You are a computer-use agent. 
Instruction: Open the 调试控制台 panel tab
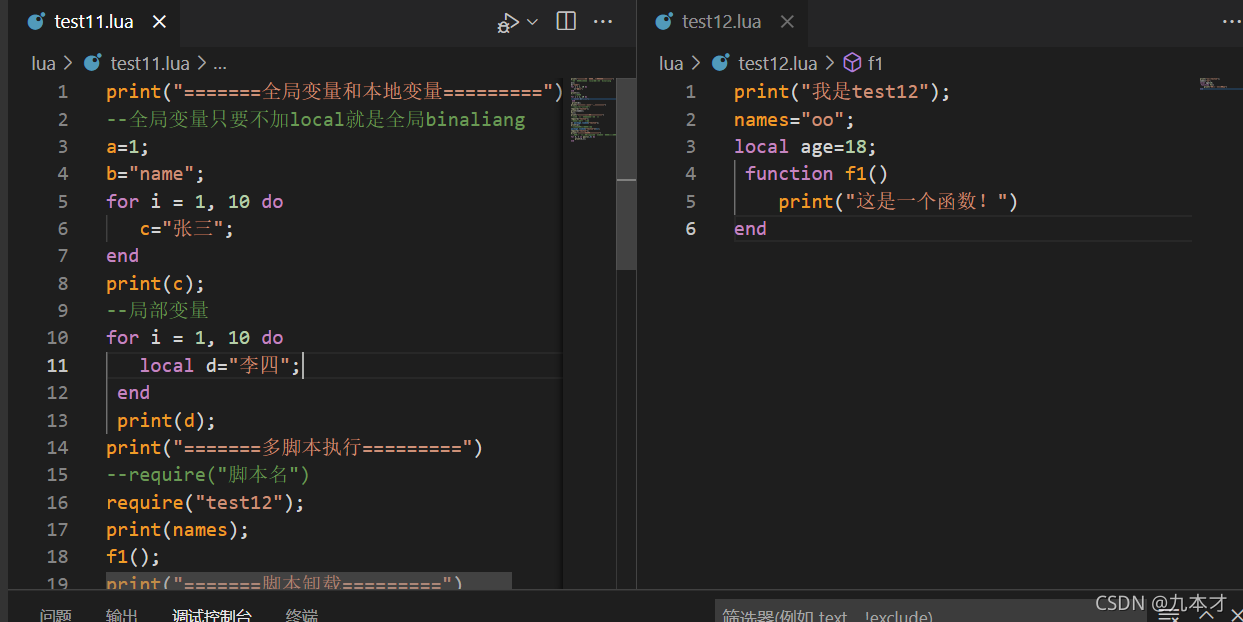pyautogui.click(x=212, y=615)
